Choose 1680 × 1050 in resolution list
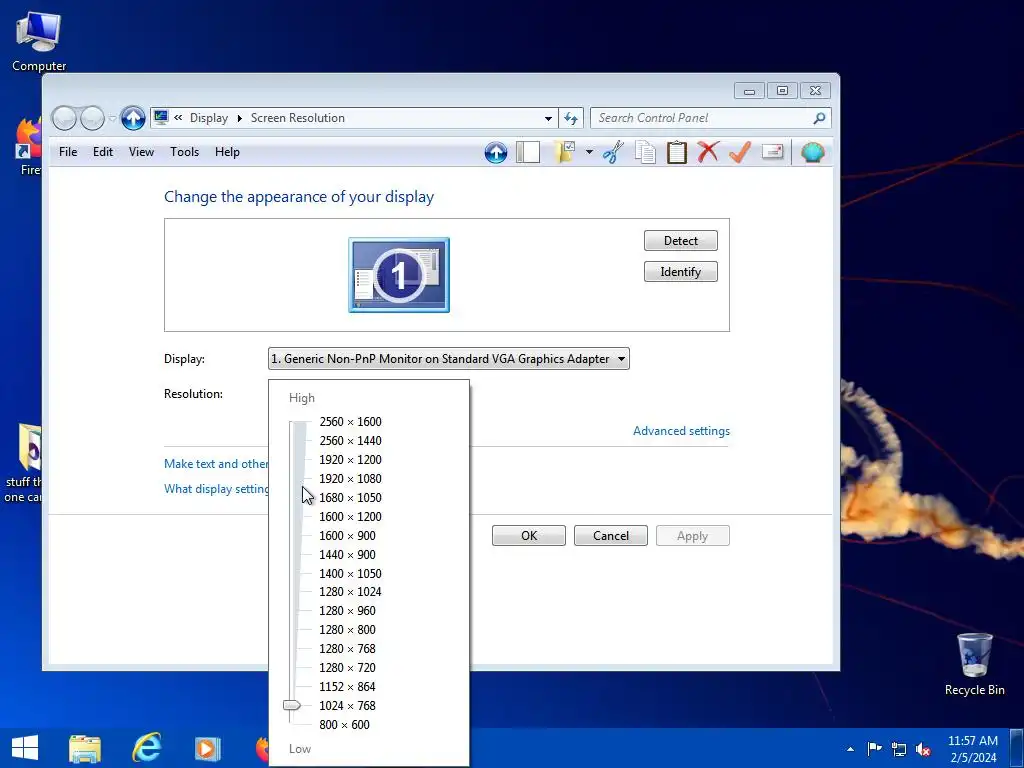The height and width of the screenshot is (768, 1024). click(350, 498)
